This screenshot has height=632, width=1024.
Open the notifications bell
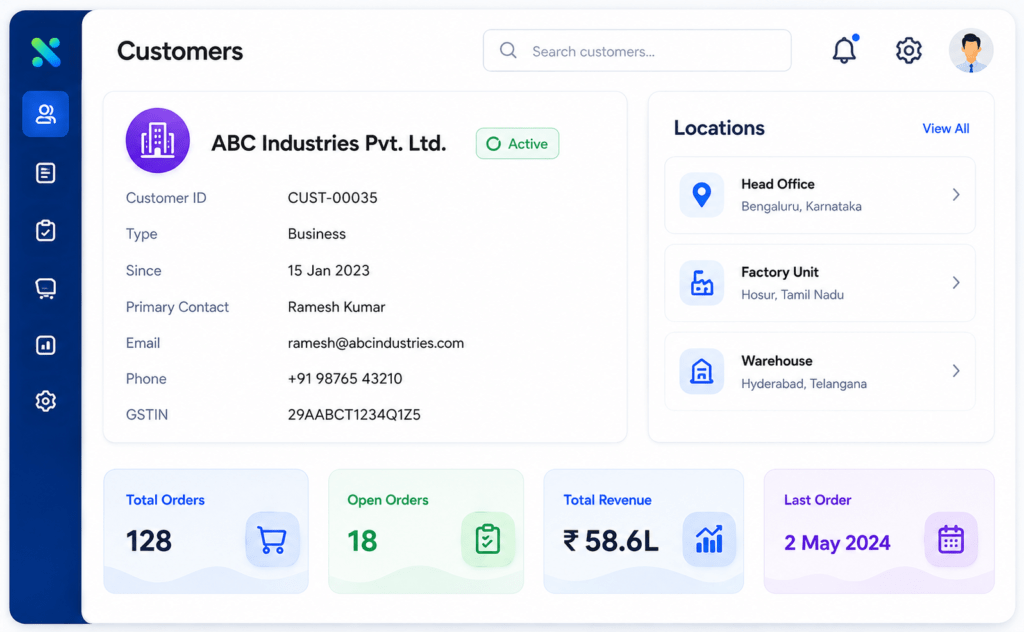(x=844, y=50)
